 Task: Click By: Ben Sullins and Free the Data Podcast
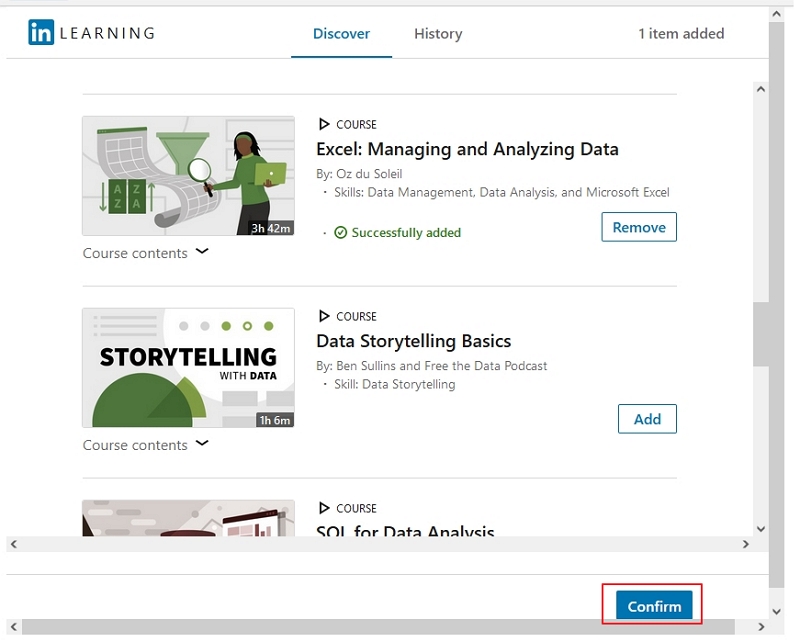click(432, 366)
